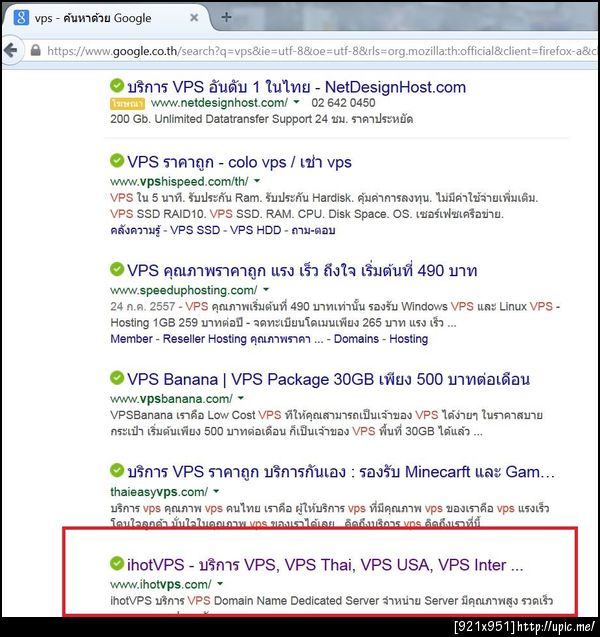
Task: Expand dropdown arrow next to www.speeduphosting.com/
Action: 266,290
